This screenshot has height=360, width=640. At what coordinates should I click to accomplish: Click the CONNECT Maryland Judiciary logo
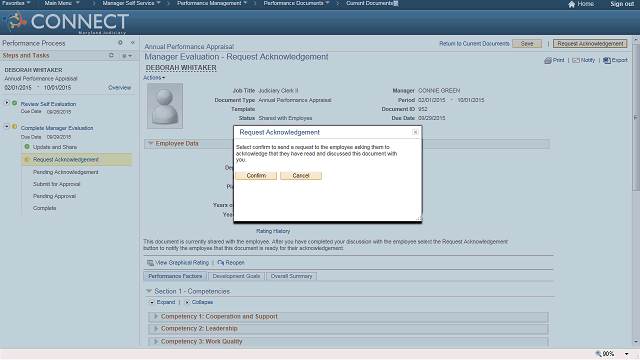(x=66, y=22)
